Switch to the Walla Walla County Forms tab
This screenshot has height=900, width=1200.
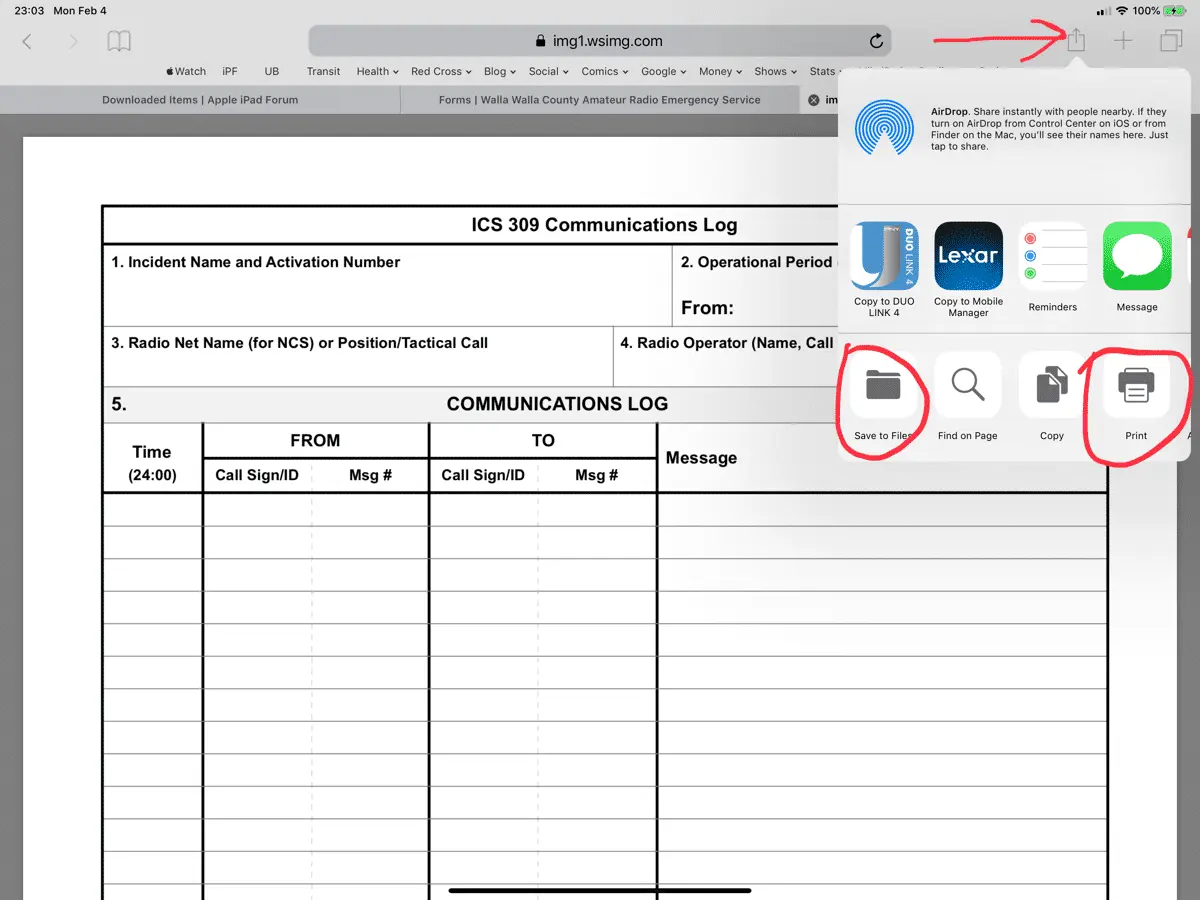[599, 100]
